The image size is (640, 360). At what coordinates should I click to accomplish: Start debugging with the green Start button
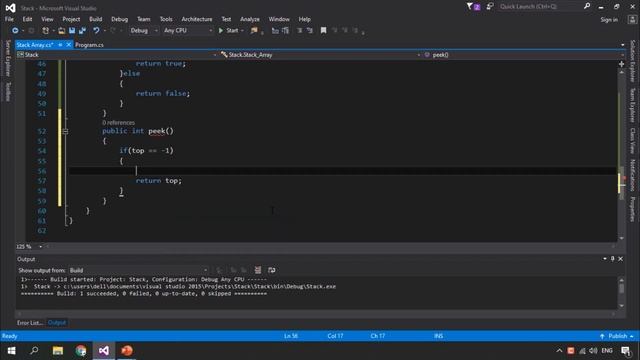pyautogui.click(x=229, y=31)
